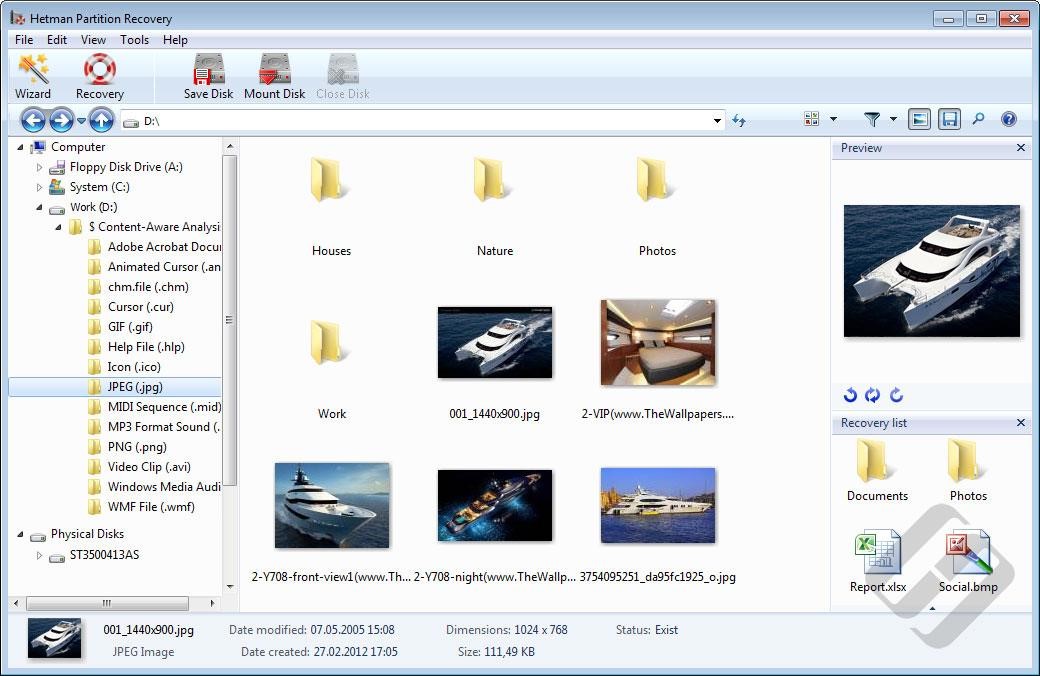Start the Recovery tool
Screen dimensions: 1040x676
tap(99, 75)
